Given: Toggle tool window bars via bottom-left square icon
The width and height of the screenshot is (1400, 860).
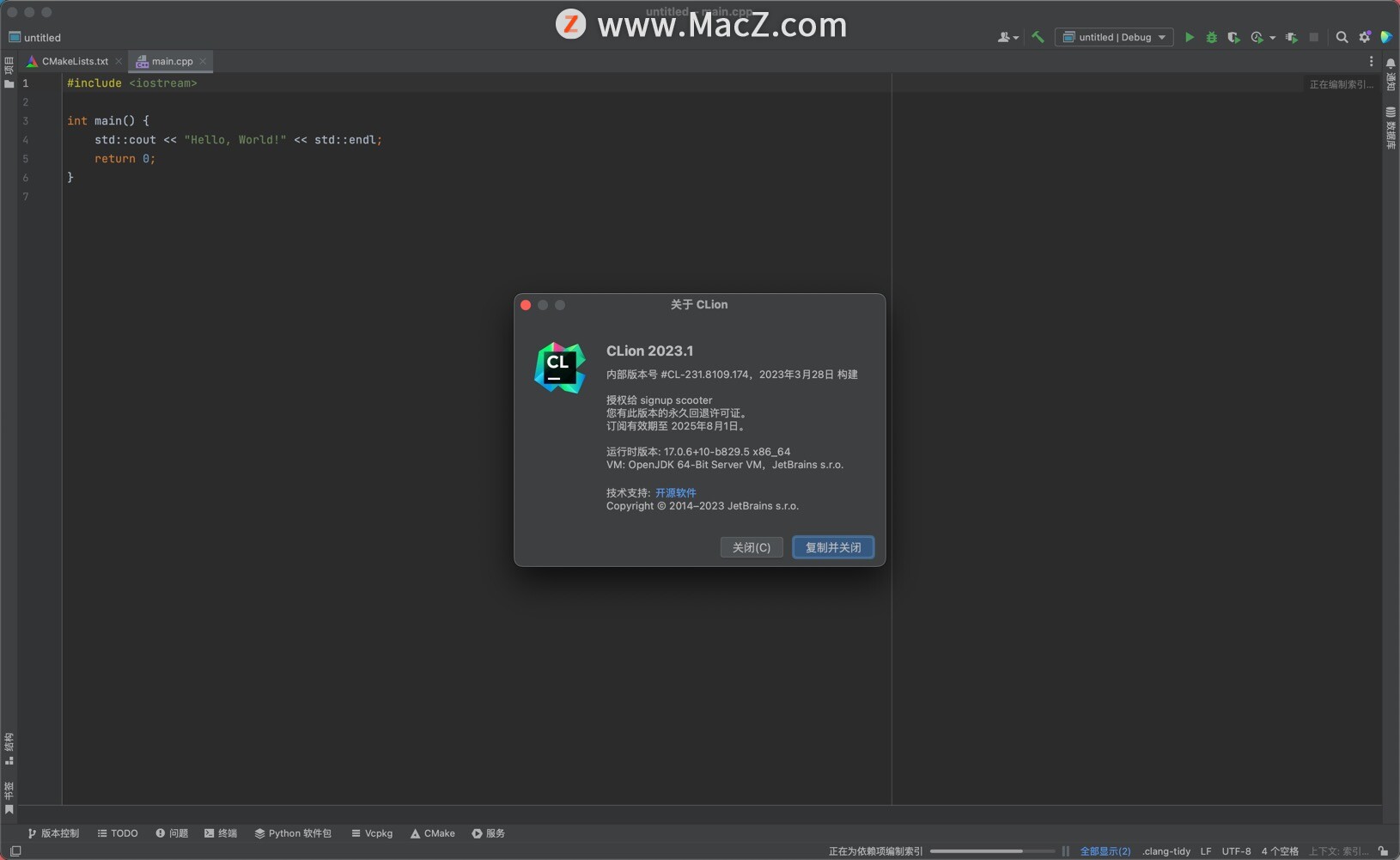Looking at the screenshot, I should tap(15, 851).
